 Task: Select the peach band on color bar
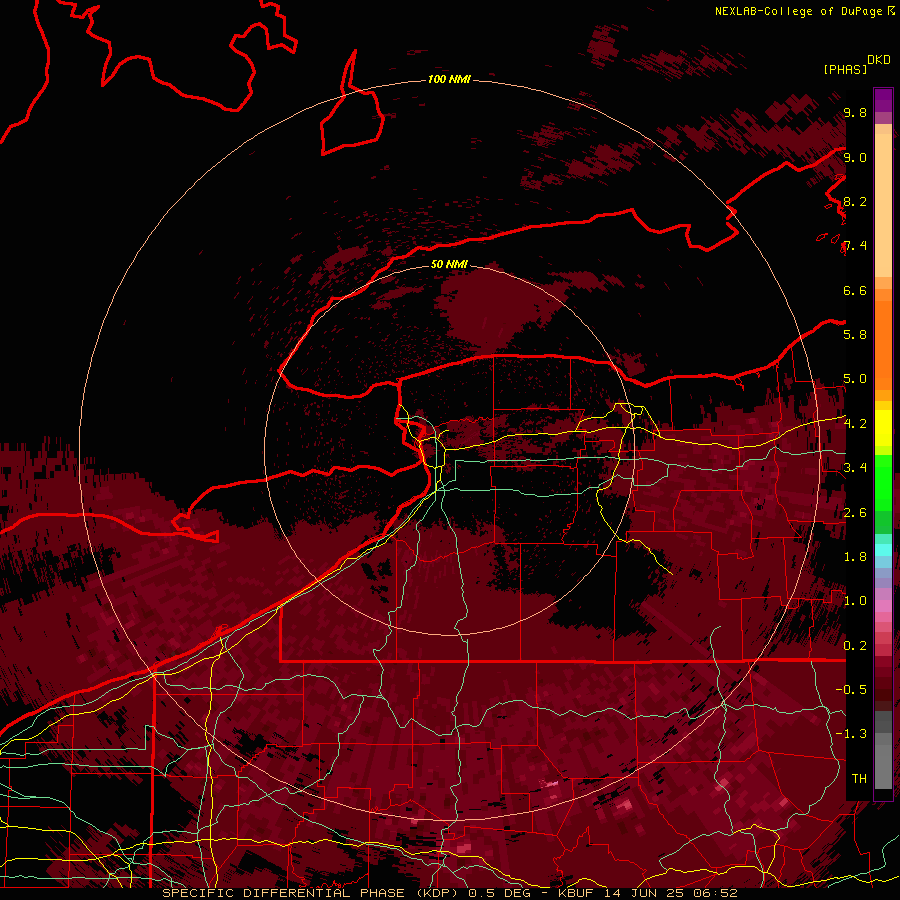(x=883, y=205)
